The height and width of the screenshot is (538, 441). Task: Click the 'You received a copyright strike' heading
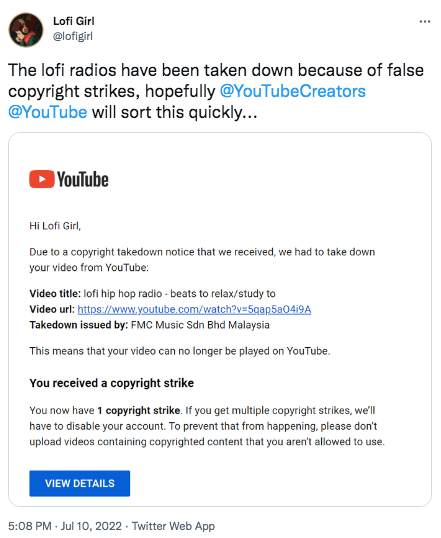pos(112,383)
